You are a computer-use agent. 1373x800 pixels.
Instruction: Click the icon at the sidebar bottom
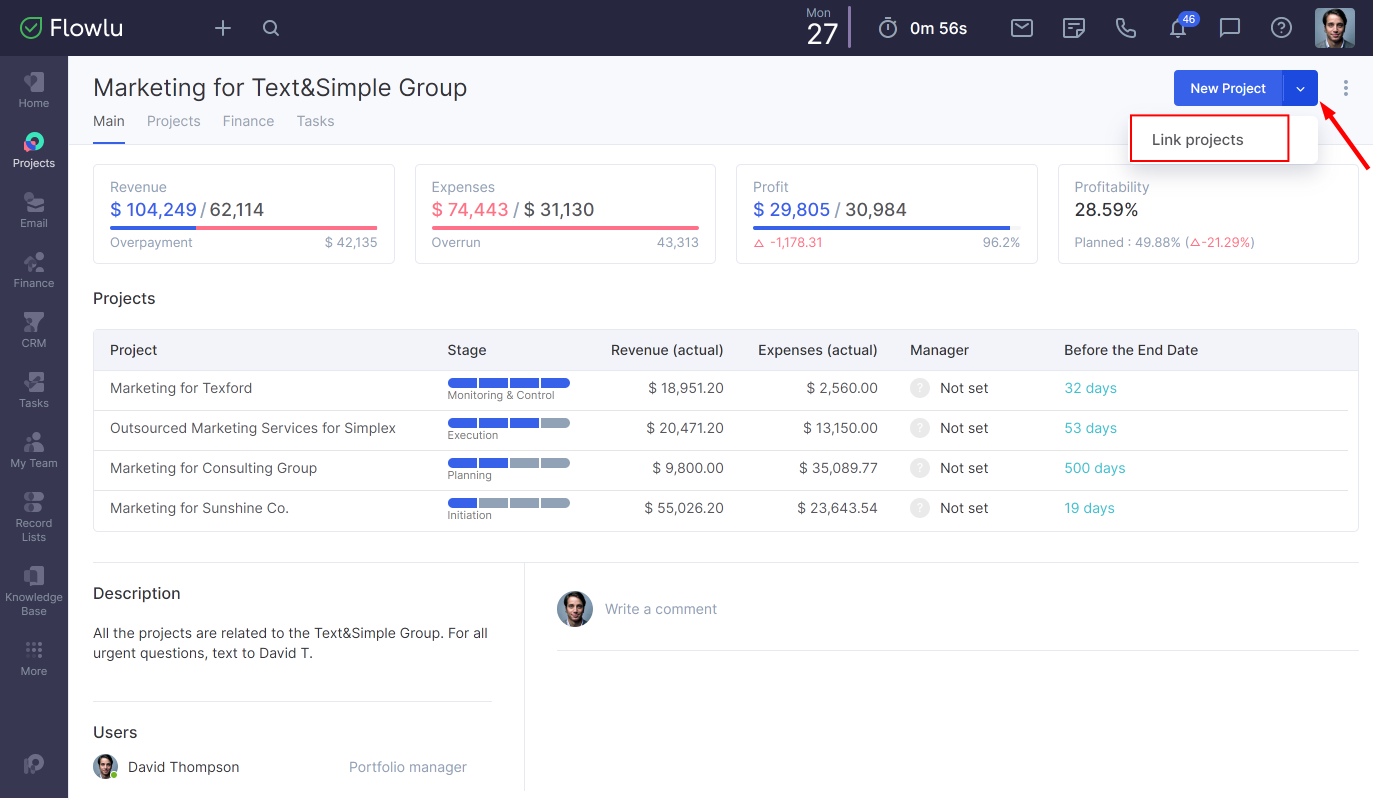[x=34, y=764]
